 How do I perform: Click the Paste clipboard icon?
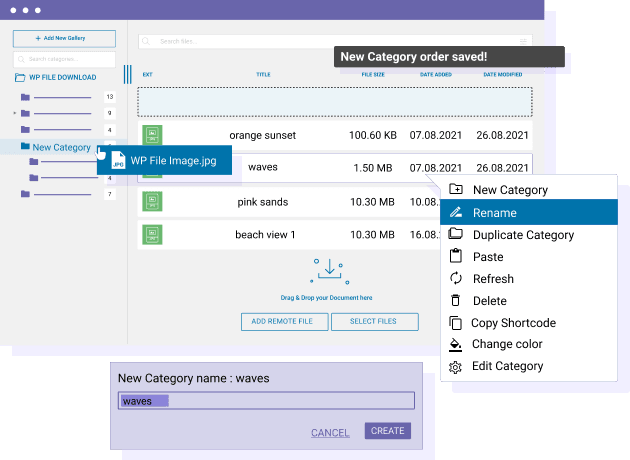point(456,257)
